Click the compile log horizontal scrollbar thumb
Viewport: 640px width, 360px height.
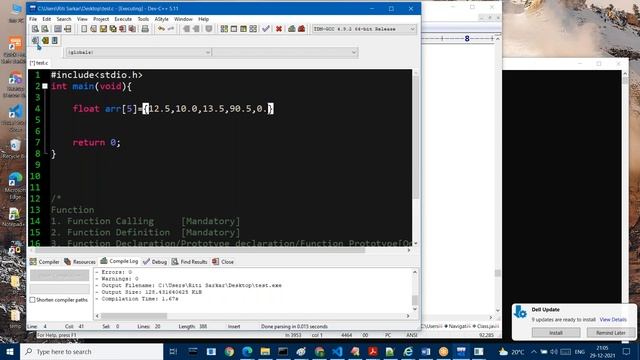[134, 316]
